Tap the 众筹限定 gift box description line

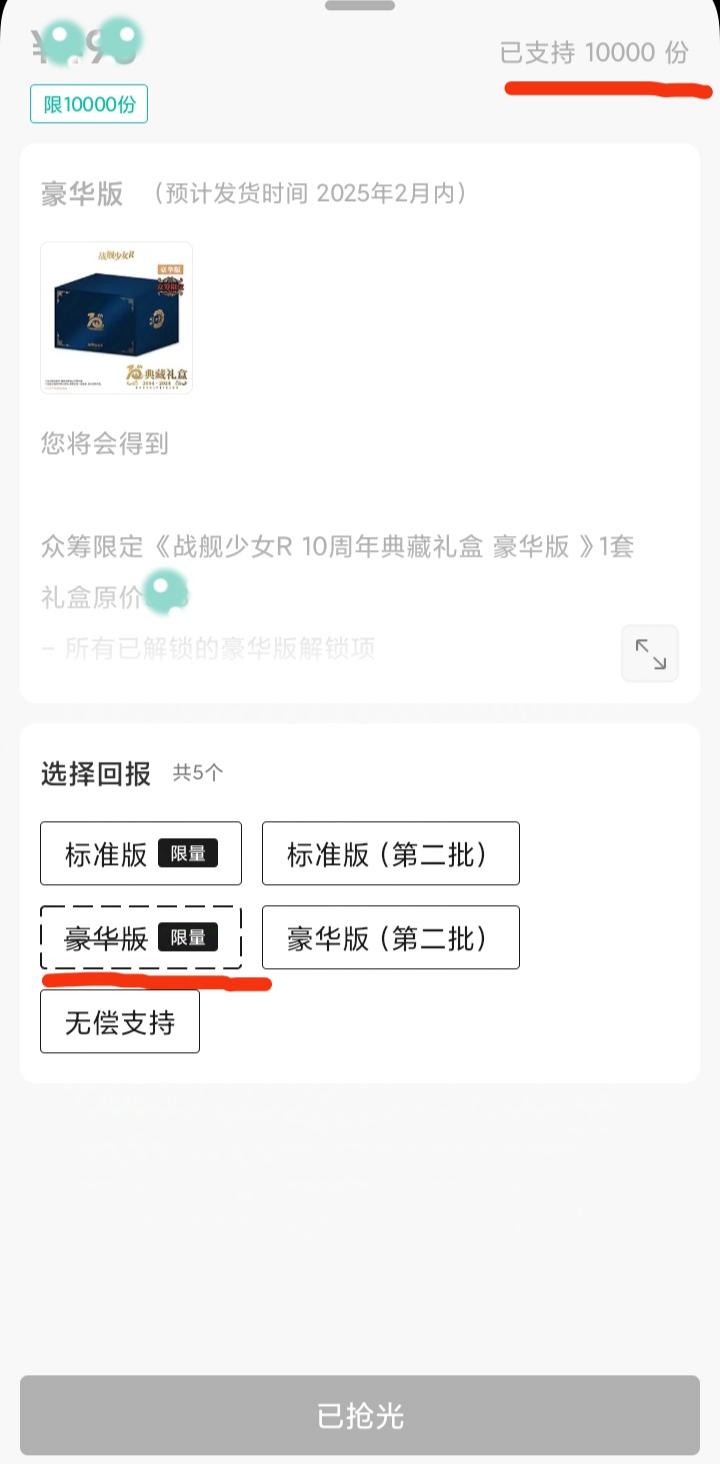(x=337, y=547)
